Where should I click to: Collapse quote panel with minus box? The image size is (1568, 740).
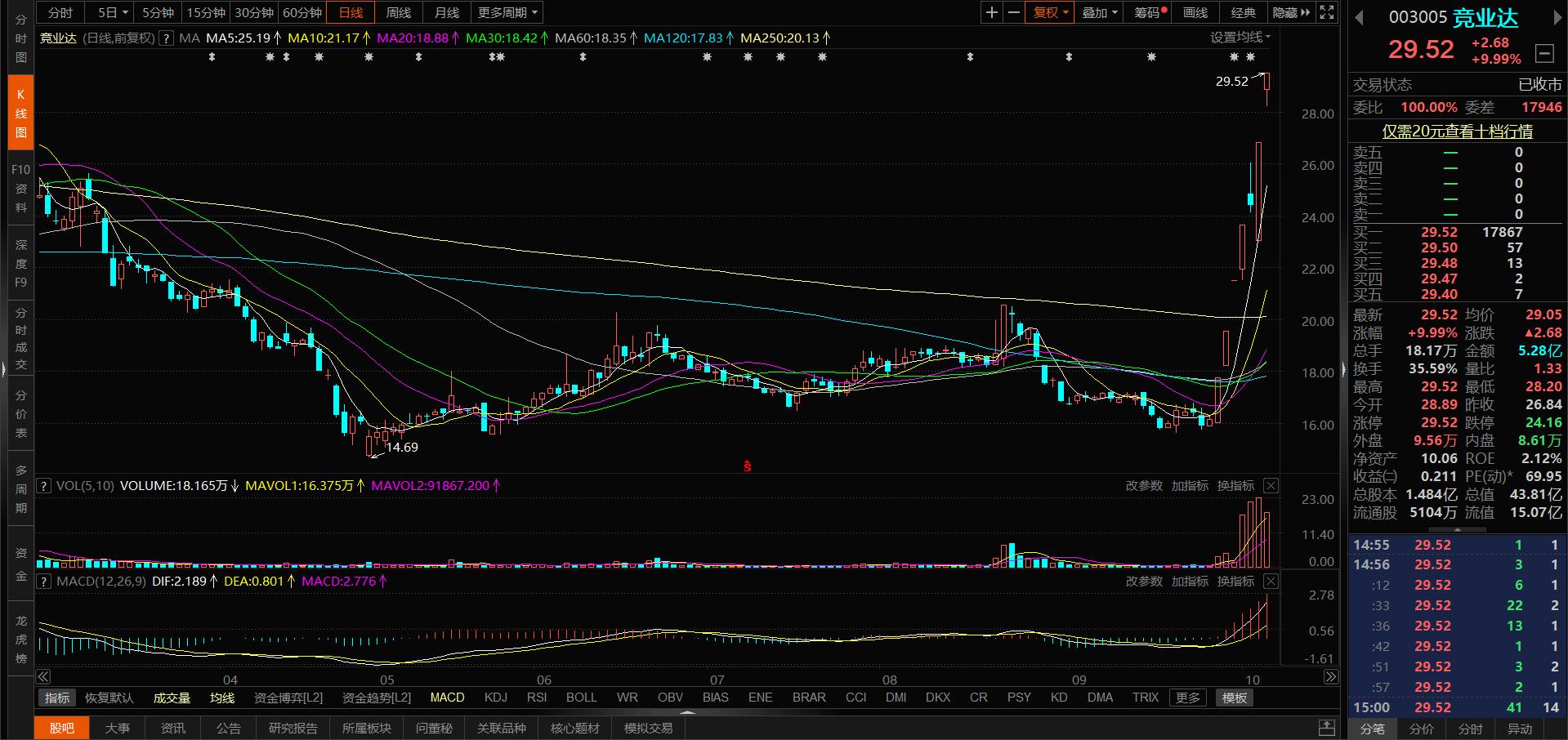1544,54
